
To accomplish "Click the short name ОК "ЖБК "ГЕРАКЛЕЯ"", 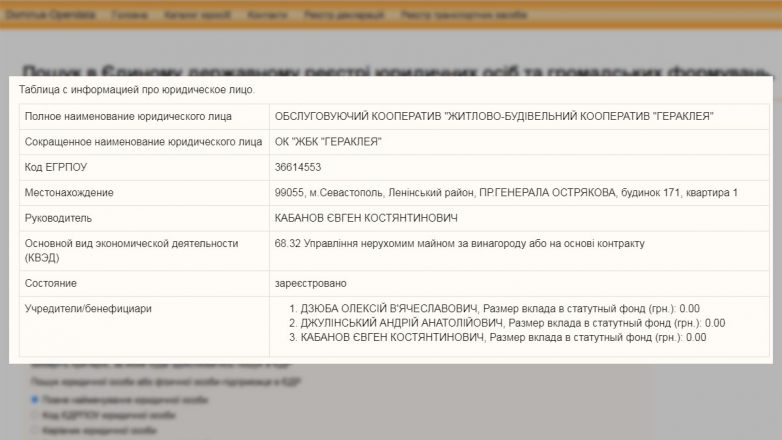I will coord(327,142).
